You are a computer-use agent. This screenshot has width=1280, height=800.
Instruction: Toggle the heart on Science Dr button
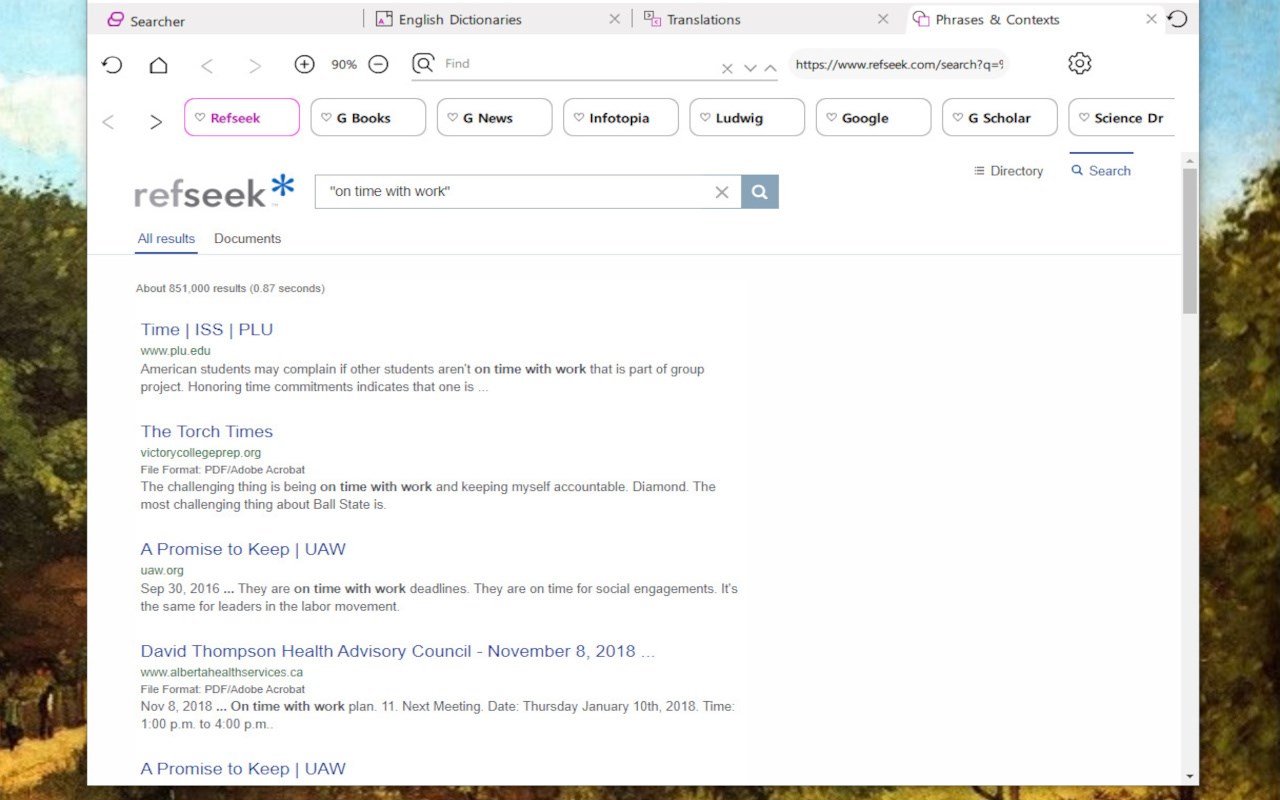coord(1084,118)
